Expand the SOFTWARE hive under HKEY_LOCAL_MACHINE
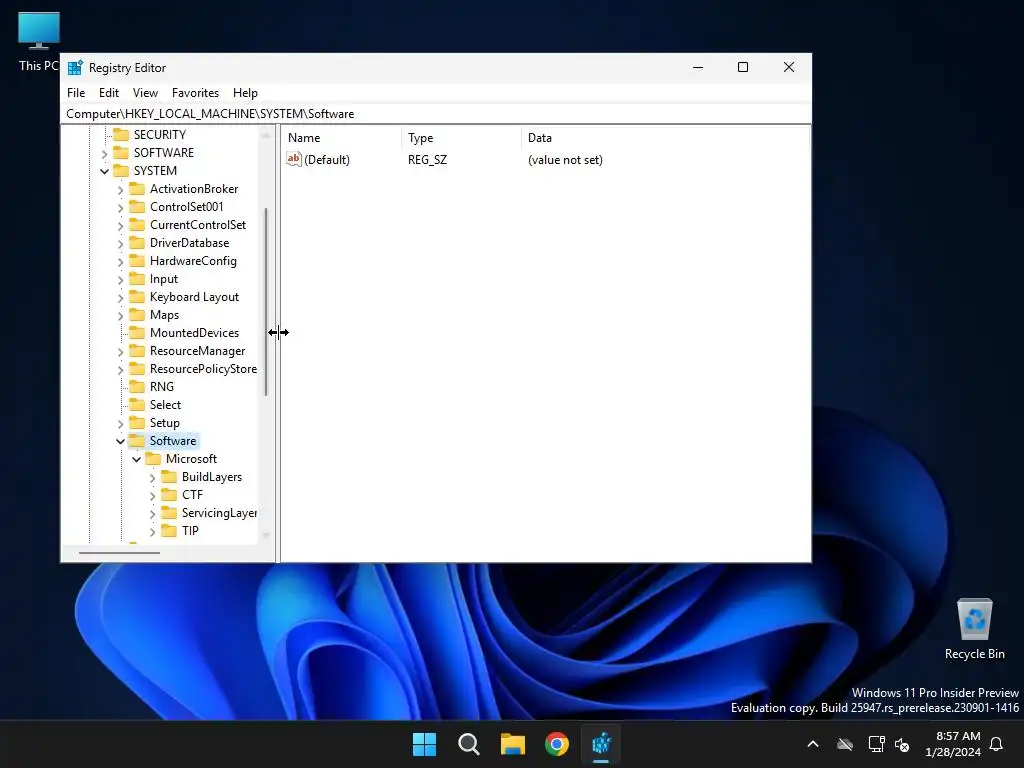Viewport: 1024px width, 768px height. tap(104, 153)
